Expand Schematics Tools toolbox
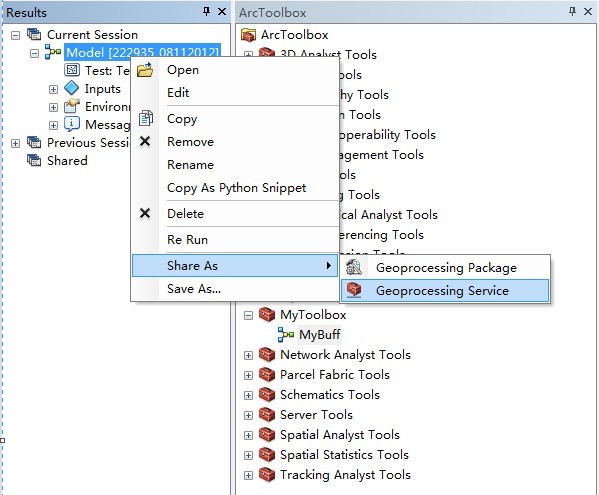The image size is (599, 495). tap(248, 395)
